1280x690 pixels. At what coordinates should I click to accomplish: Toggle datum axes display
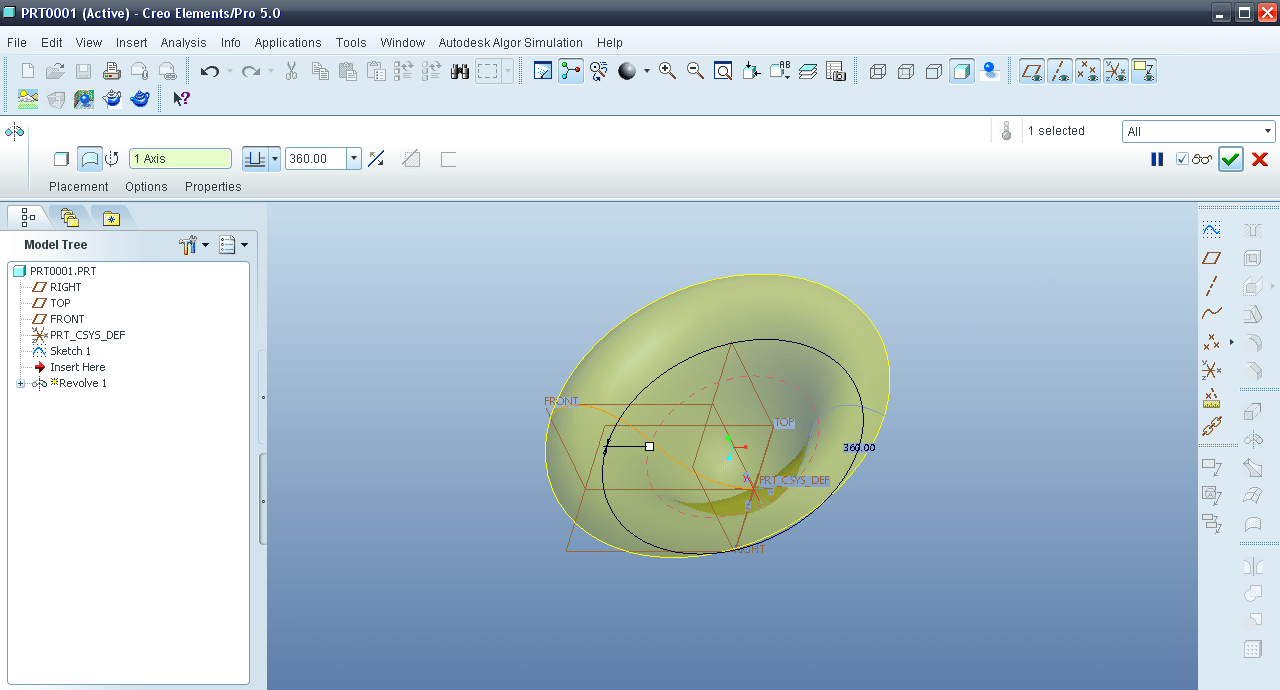tap(1060, 71)
